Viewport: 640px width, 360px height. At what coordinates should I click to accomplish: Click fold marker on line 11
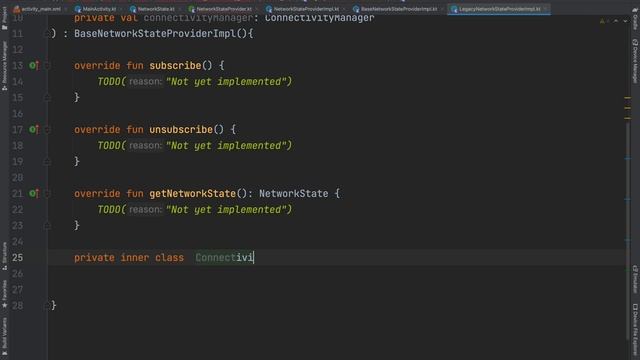point(47,33)
